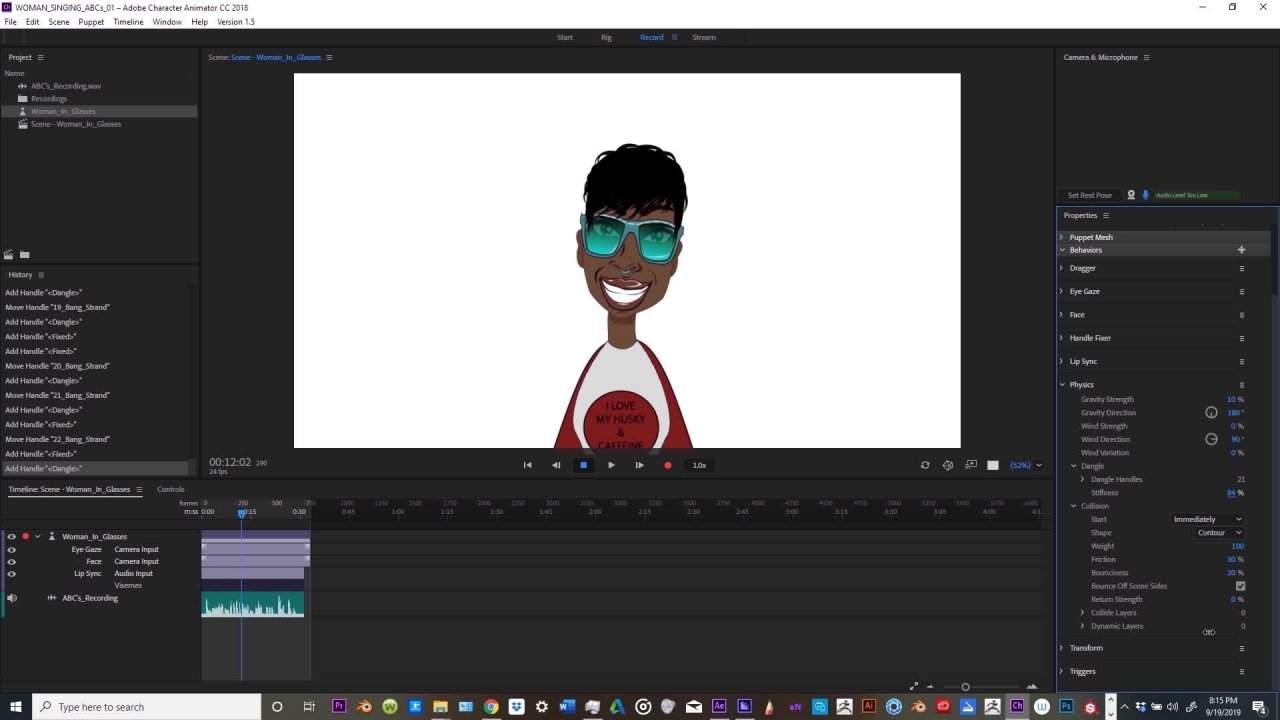This screenshot has width=1280, height=720.
Task: Toggle the Bounce Off Scene Sides checkbox
Action: point(1240,586)
